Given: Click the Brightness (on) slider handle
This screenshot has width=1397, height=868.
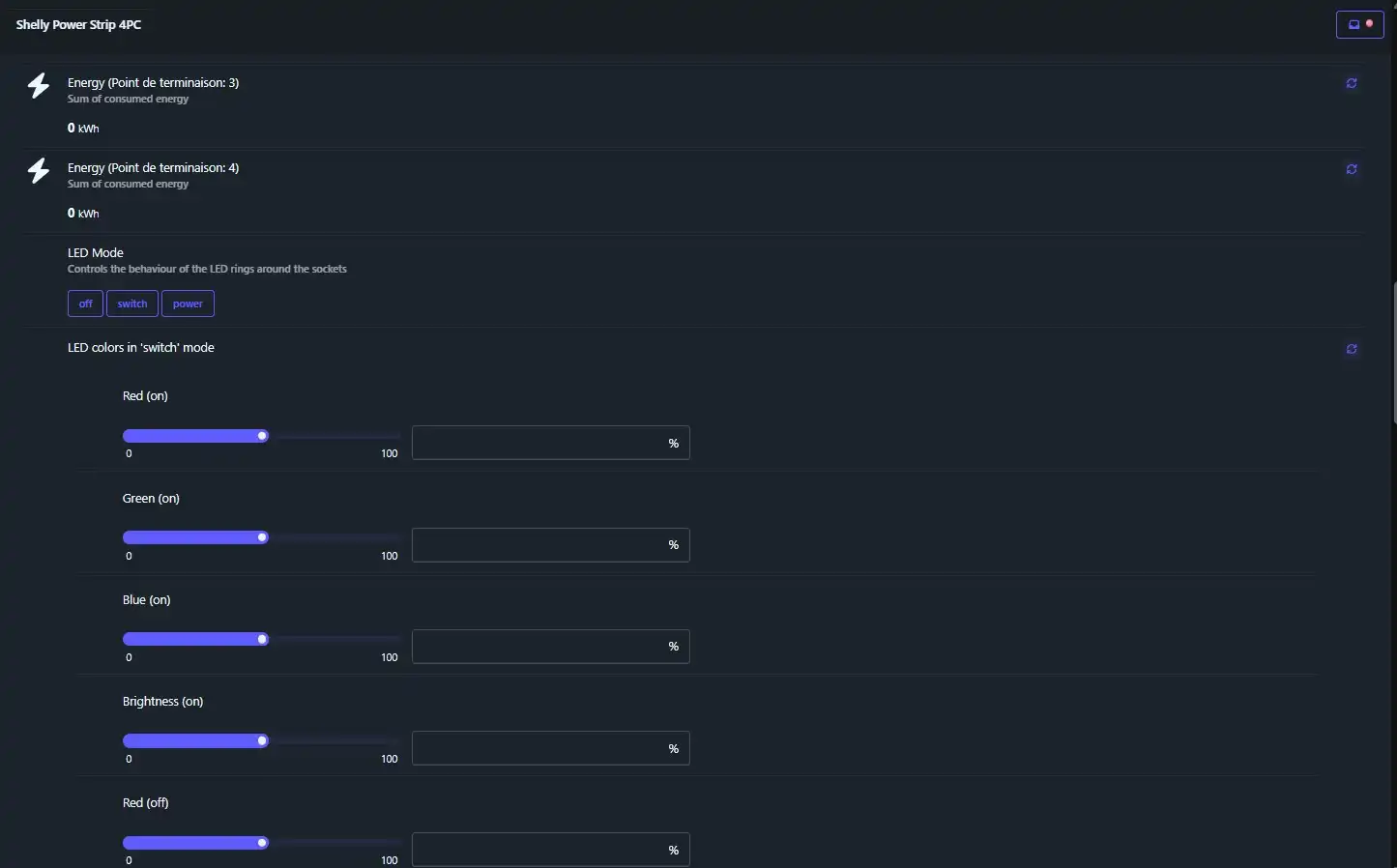Looking at the screenshot, I should point(262,741).
